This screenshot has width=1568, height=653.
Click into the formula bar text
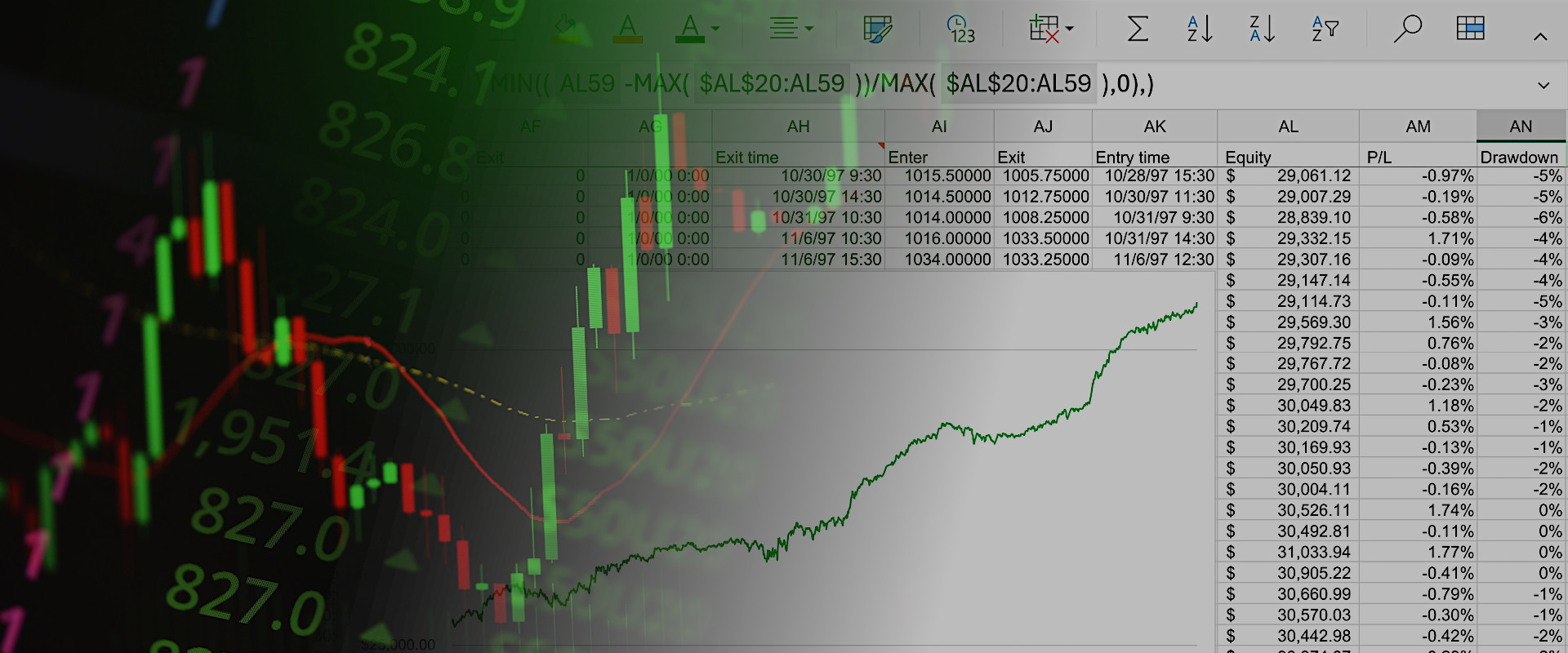(822, 83)
